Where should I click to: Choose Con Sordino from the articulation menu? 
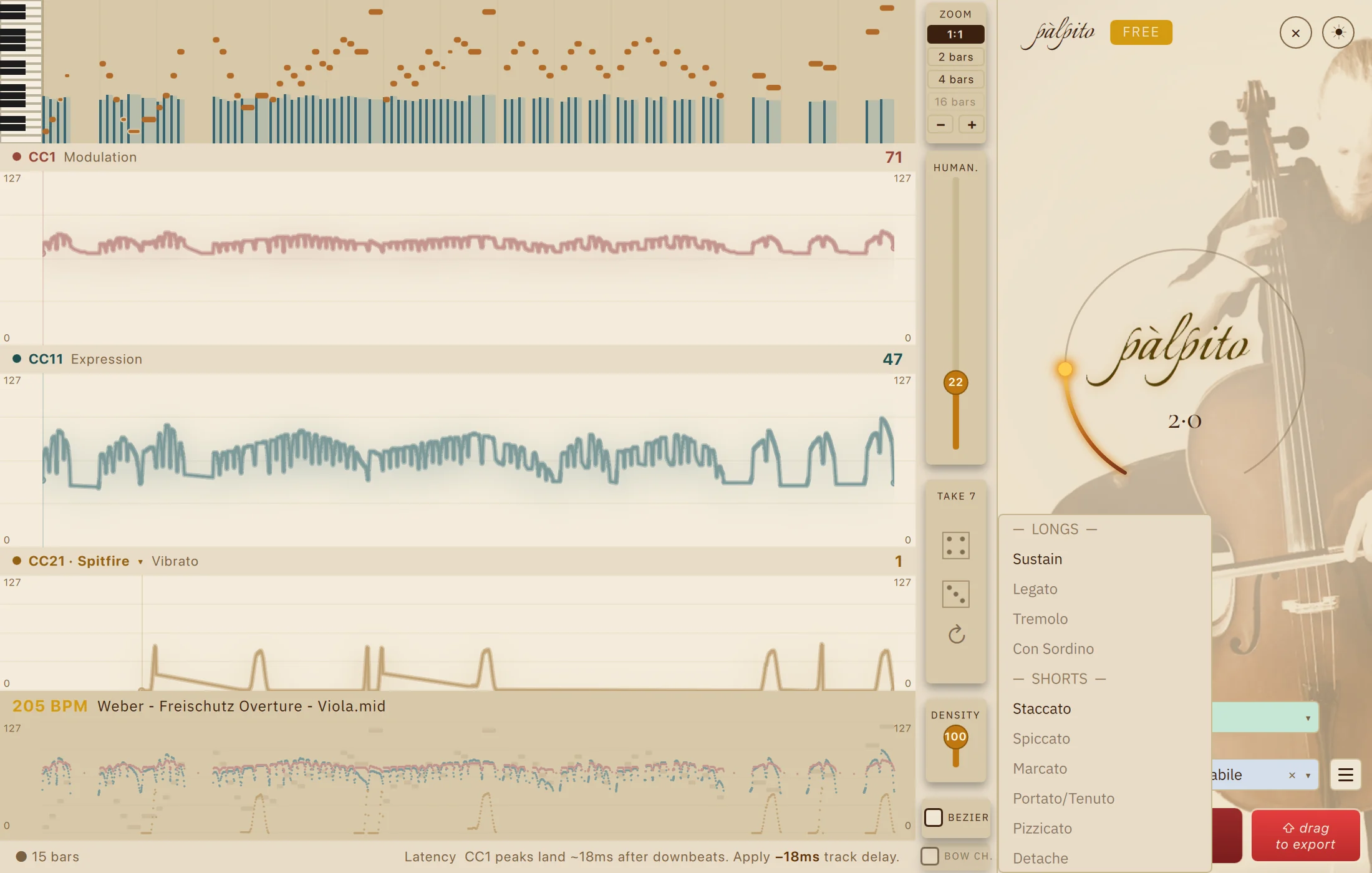1104,649
